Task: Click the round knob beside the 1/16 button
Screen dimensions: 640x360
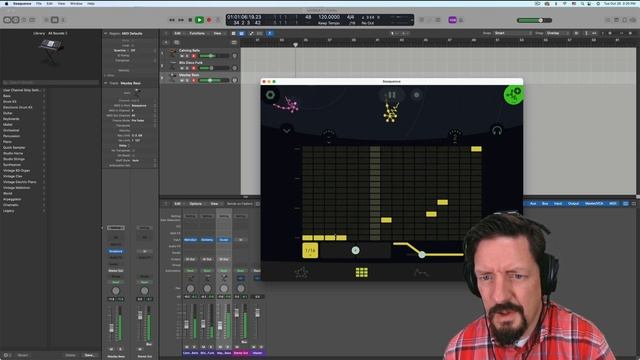Action: point(356,250)
